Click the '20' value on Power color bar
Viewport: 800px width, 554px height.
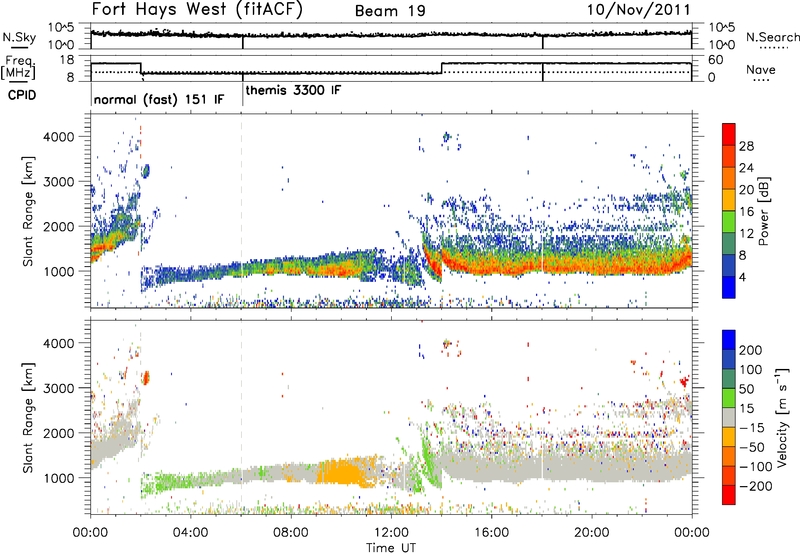(746, 190)
